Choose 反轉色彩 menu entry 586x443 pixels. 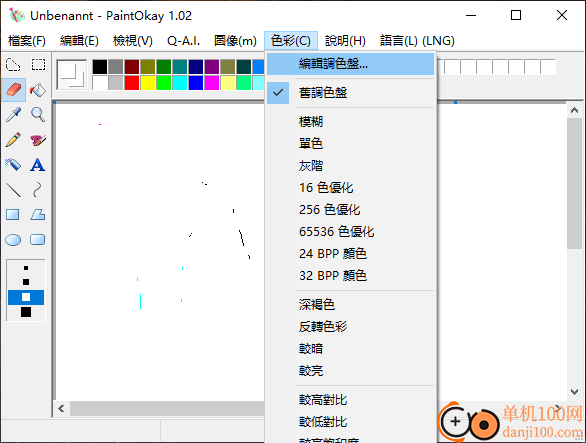click(351, 327)
